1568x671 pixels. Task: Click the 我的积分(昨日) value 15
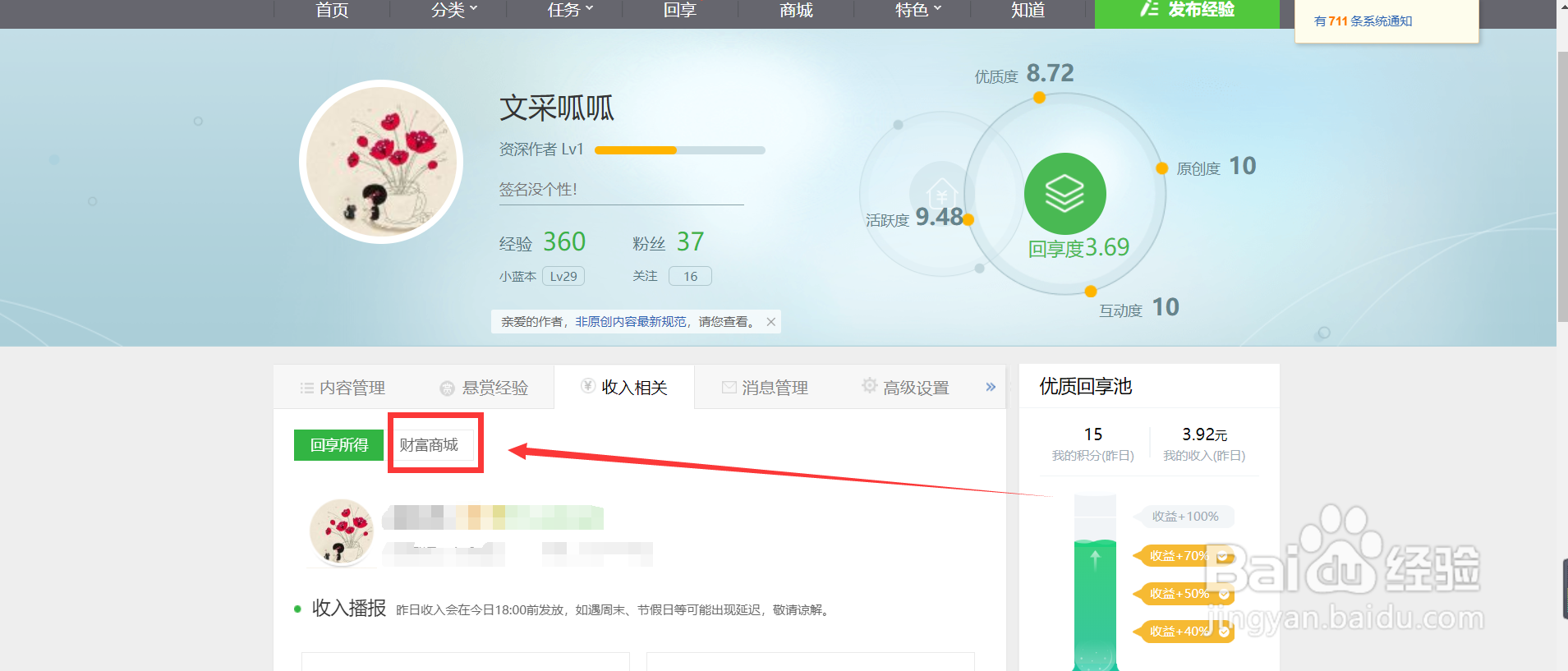coord(1093,434)
